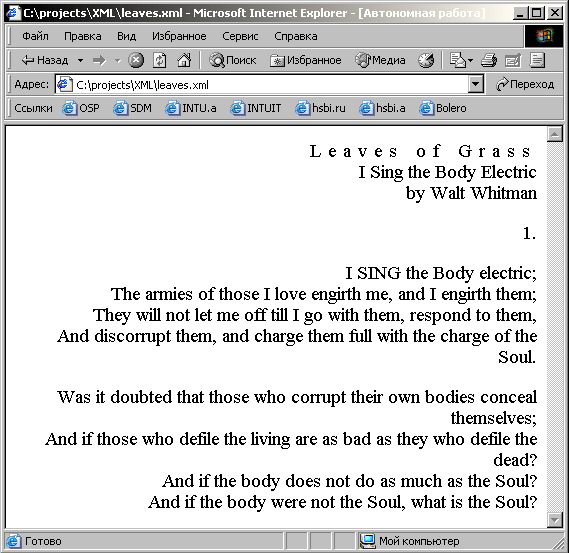Click the section number '1.'

coord(529,233)
